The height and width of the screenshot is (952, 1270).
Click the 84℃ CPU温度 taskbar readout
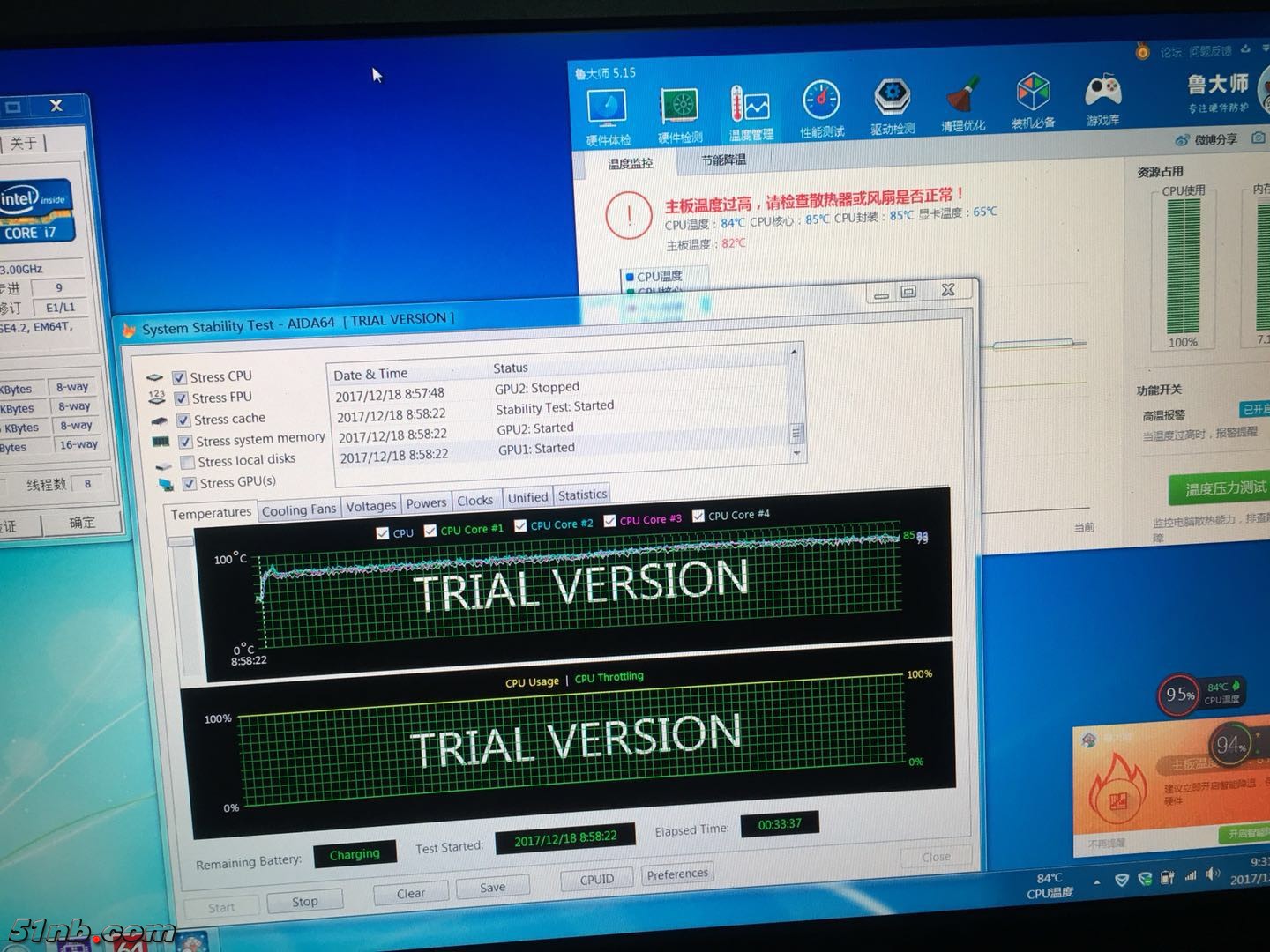[1050, 885]
